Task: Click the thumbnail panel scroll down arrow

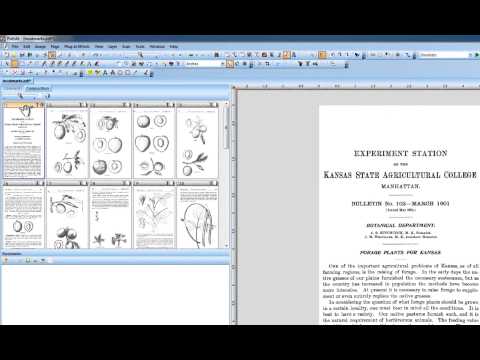Action: click(226, 245)
